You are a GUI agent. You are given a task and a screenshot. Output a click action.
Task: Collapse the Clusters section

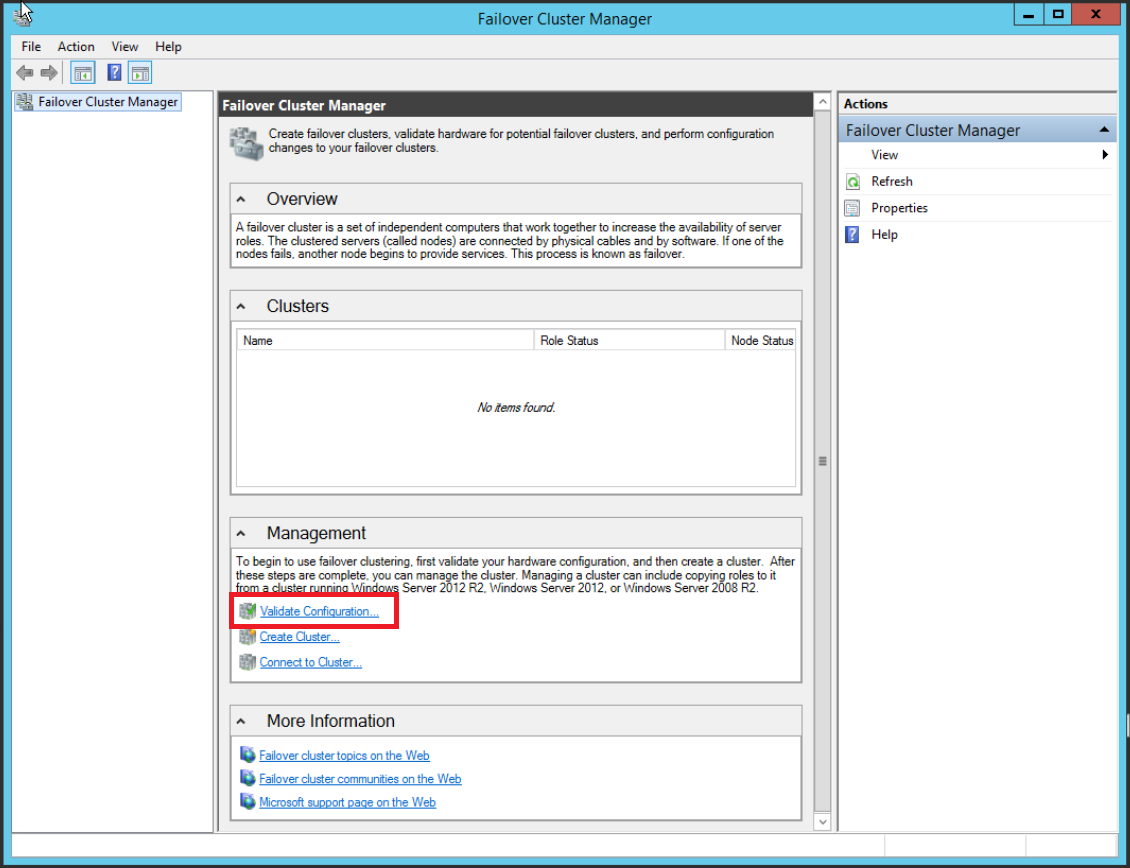point(242,306)
